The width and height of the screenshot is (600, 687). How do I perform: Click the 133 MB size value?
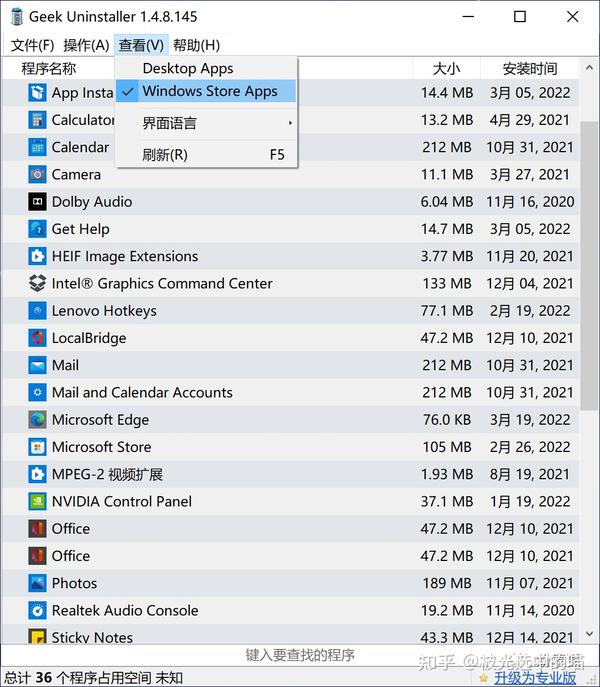click(447, 283)
